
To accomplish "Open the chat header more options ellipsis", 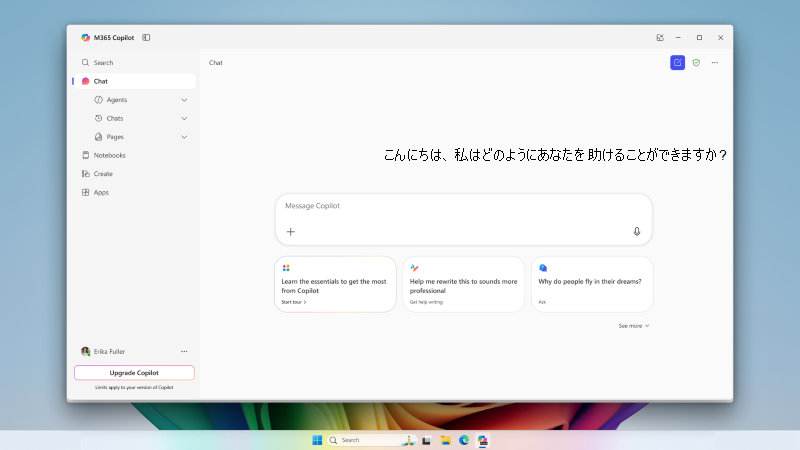I will pos(715,63).
